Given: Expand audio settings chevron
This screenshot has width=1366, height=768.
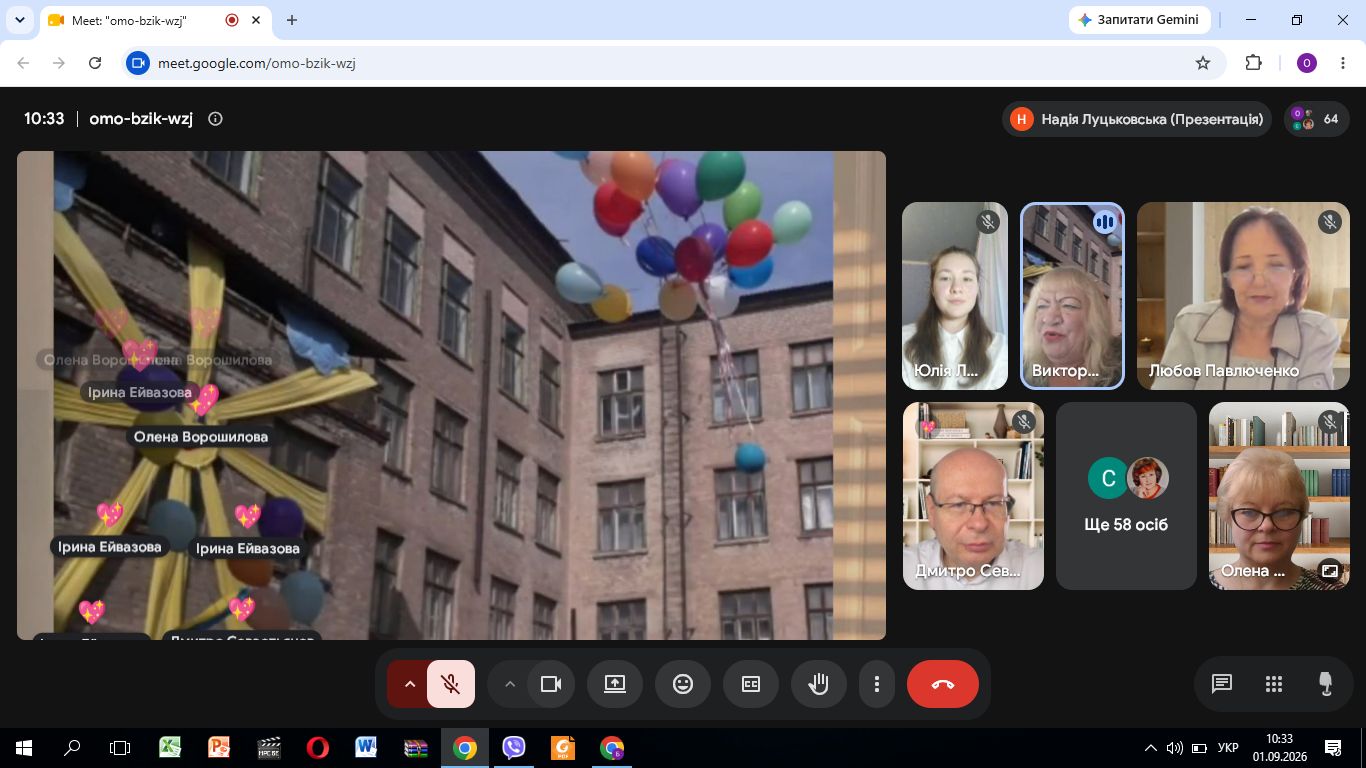Looking at the screenshot, I should (x=409, y=684).
